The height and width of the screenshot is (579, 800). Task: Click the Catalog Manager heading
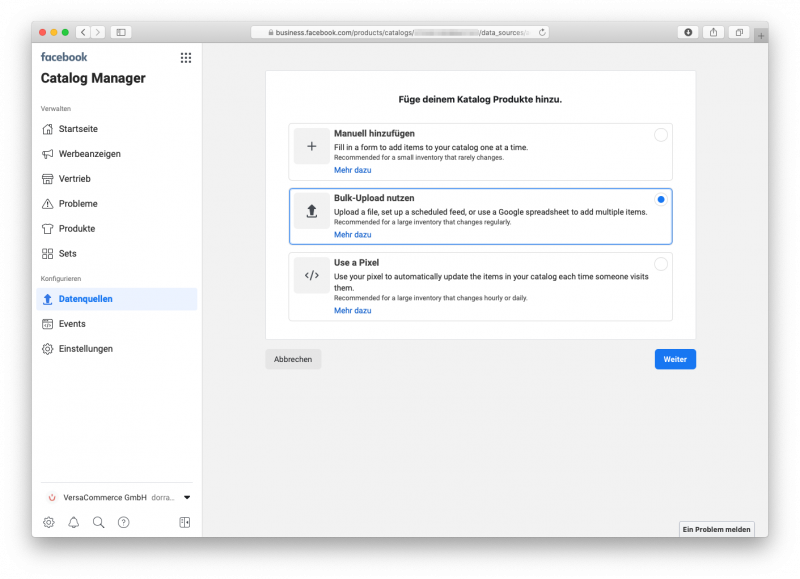point(93,78)
